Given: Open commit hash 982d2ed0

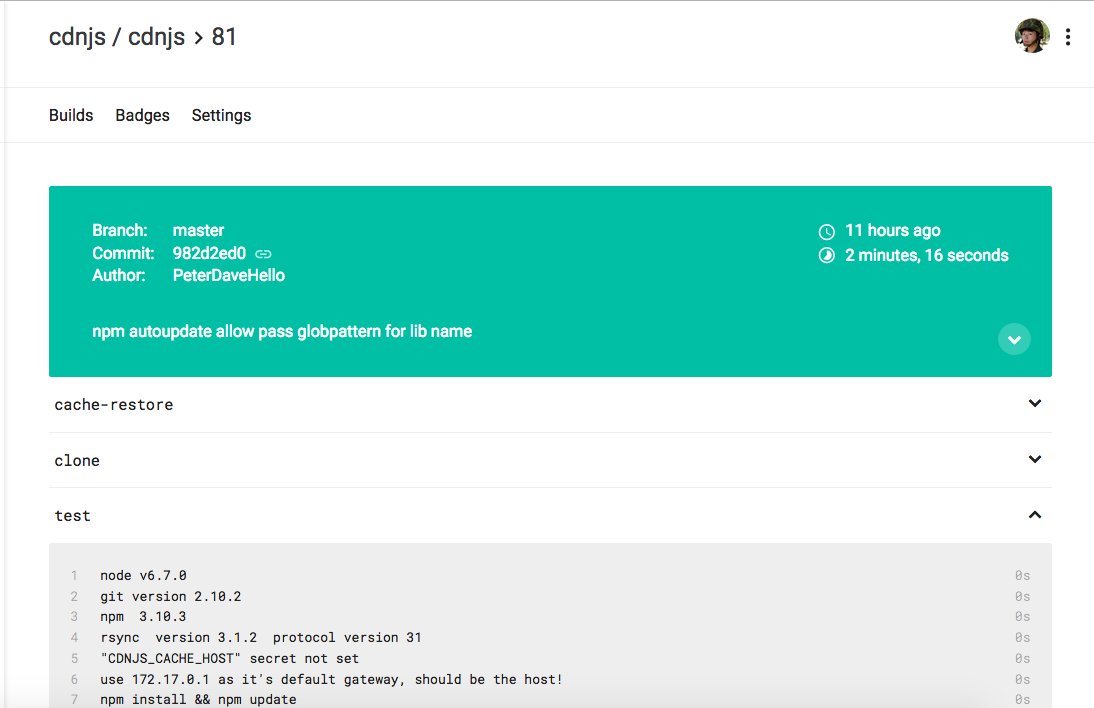Looking at the screenshot, I should [x=209, y=253].
